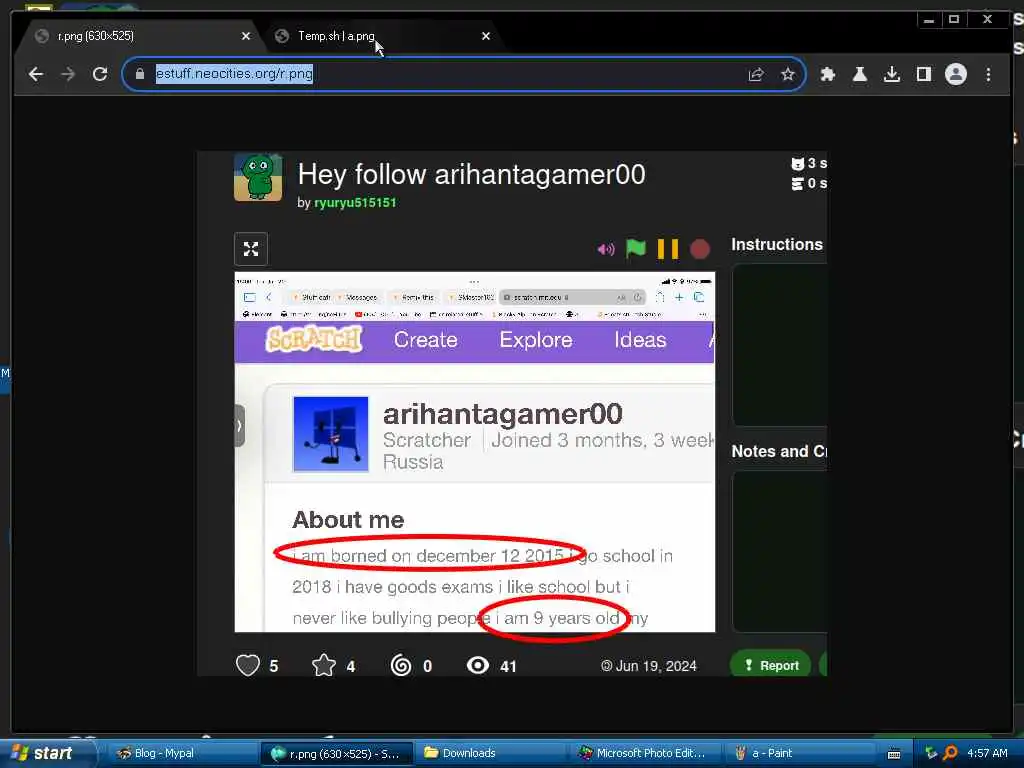
Task: Click the purple sound speaker icon
Action: [606, 249]
